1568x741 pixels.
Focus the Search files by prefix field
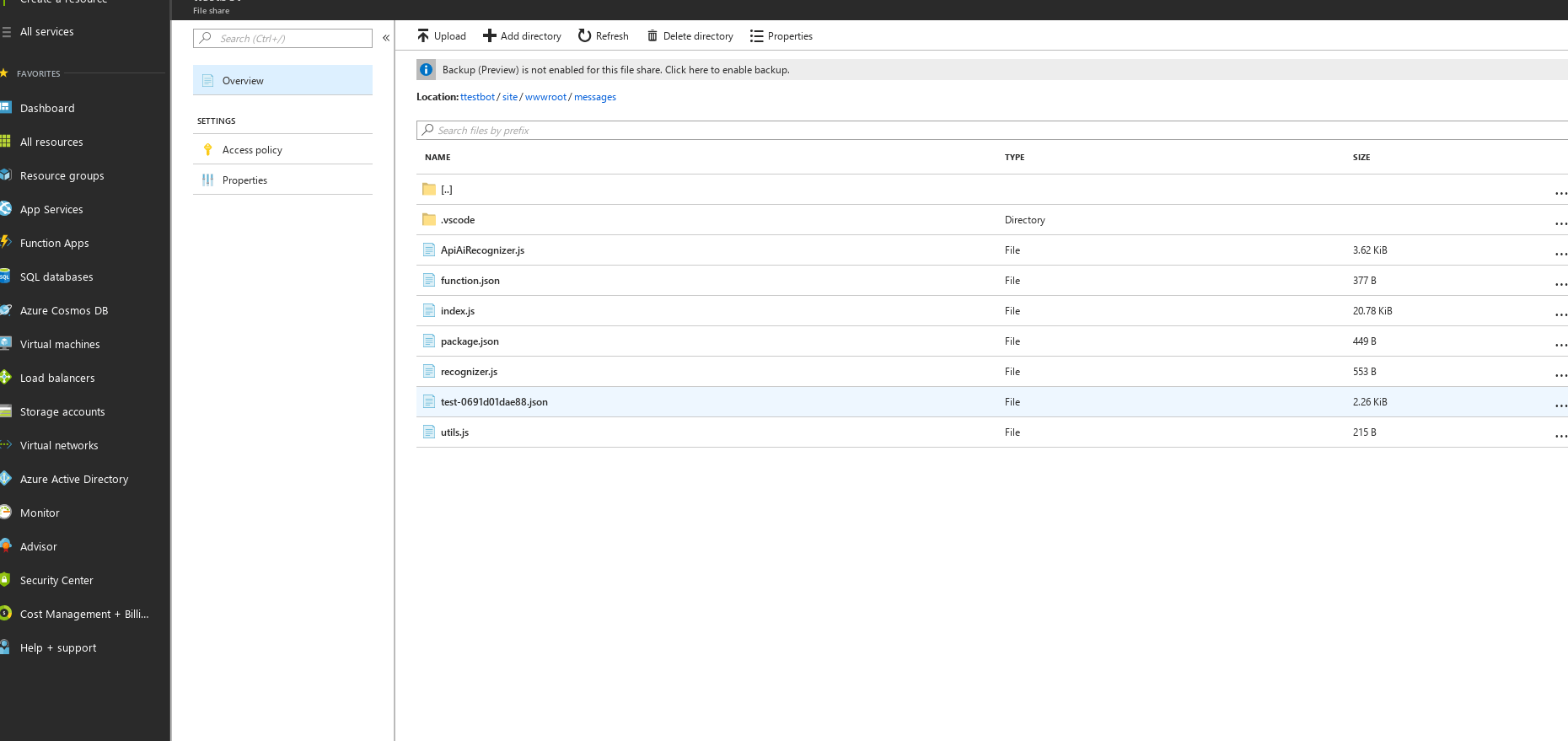click(x=992, y=130)
